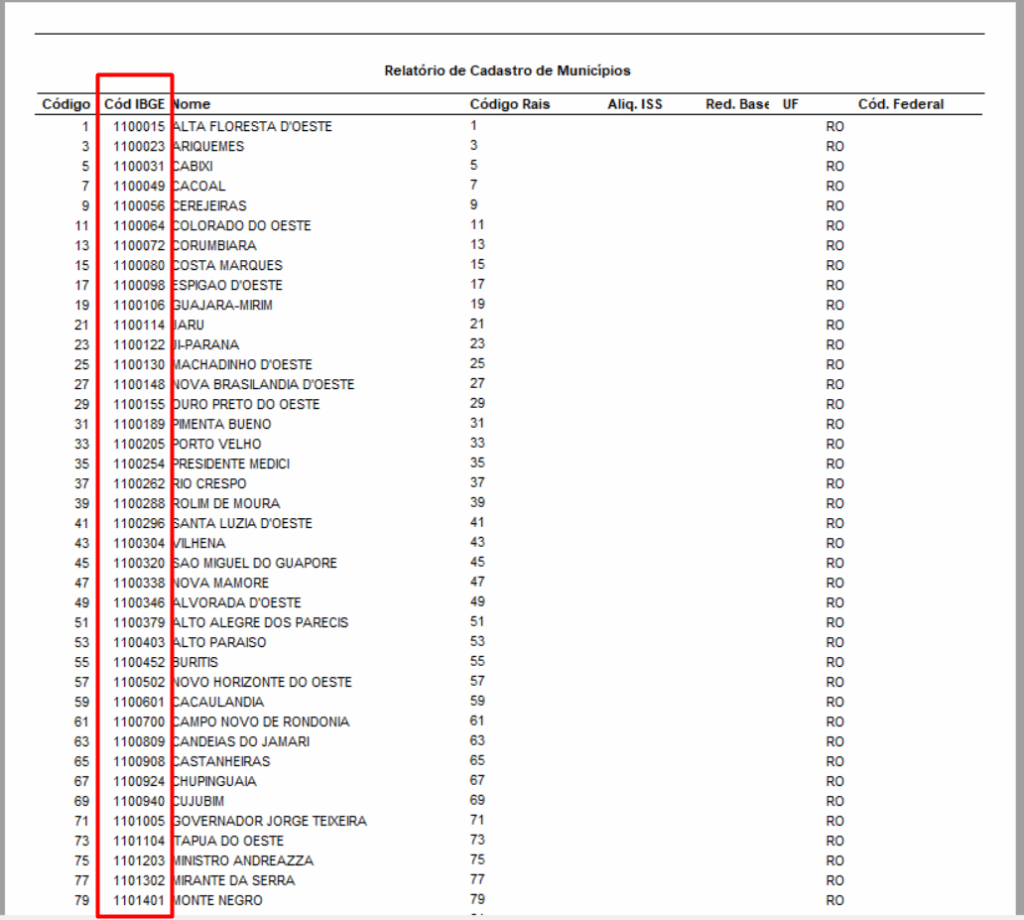Select the municipality name PORTO VELHO
Screen dimensions: 1024x920
(x=217, y=444)
